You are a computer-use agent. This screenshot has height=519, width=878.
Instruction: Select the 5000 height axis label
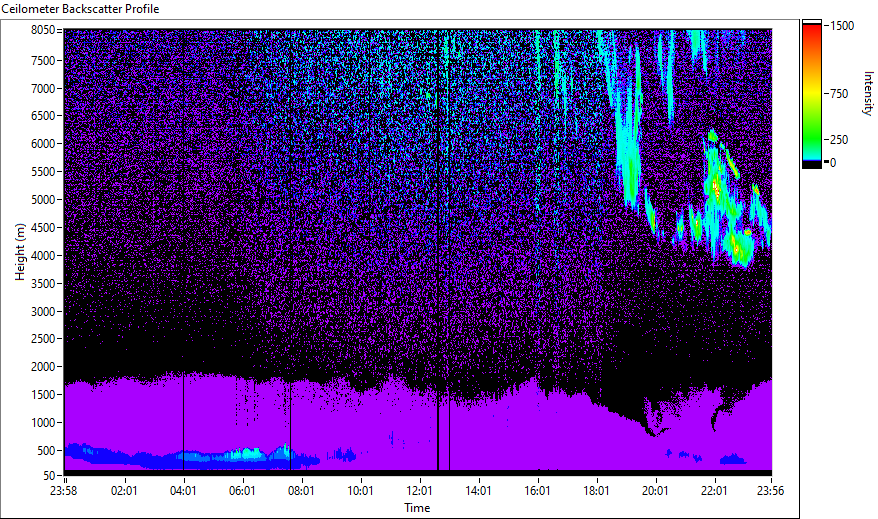point(43,200)
